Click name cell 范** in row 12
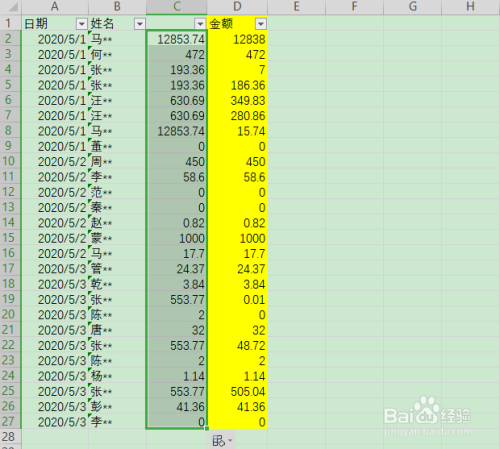This screenshot has width=500, height=449. pyautogui.click(x=117, y=192)
